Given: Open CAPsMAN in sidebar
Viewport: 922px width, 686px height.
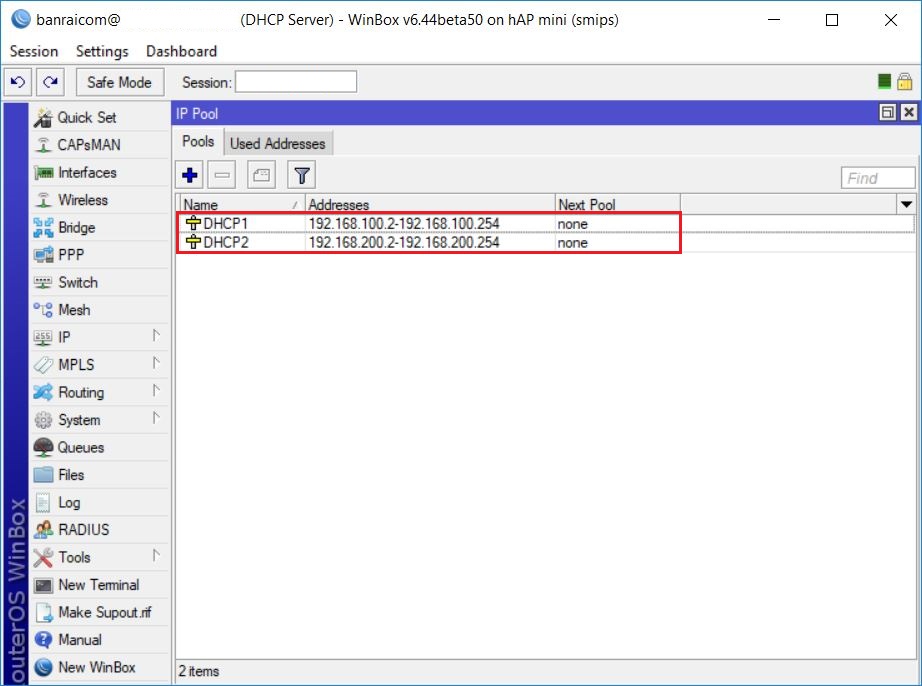Looking at the screenshot, I should (99, 145).
